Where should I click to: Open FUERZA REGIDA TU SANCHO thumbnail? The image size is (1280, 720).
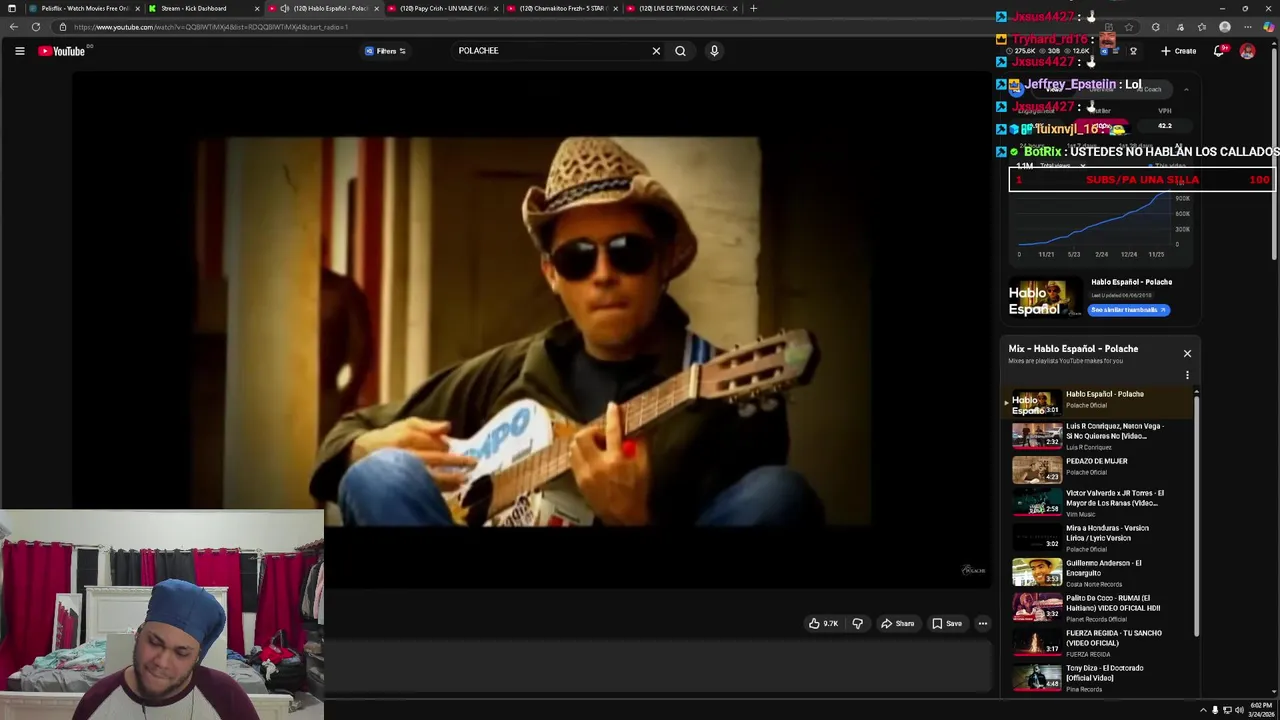click(1037, 642)
